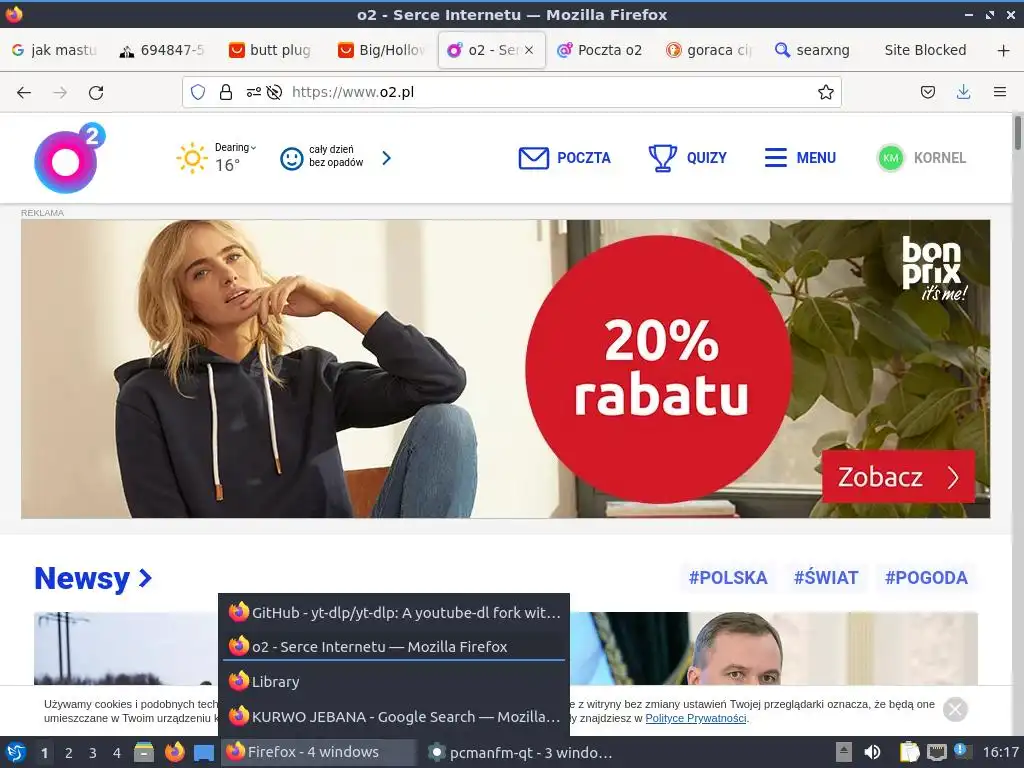Open the network monitor tray icon
Image resolution: width=1024 pixels, height=768 pixels.
[936, 752]
